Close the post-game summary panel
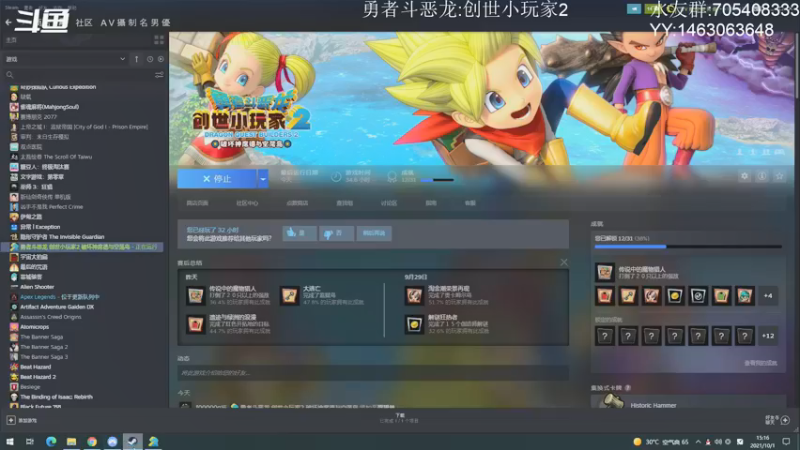Viewport: 800px width, 450px height. coord(564,262)
